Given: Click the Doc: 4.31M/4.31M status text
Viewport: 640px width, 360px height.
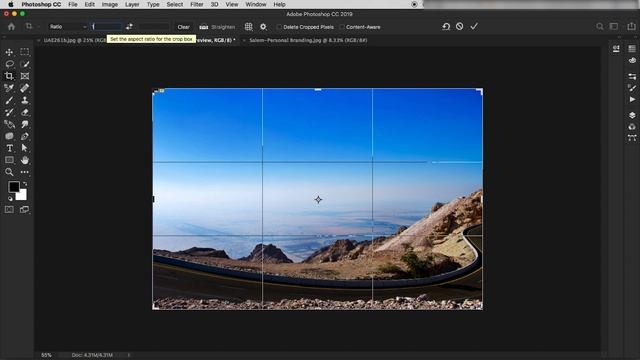Looking at the screenshot, I should click(x=92, y=355).
